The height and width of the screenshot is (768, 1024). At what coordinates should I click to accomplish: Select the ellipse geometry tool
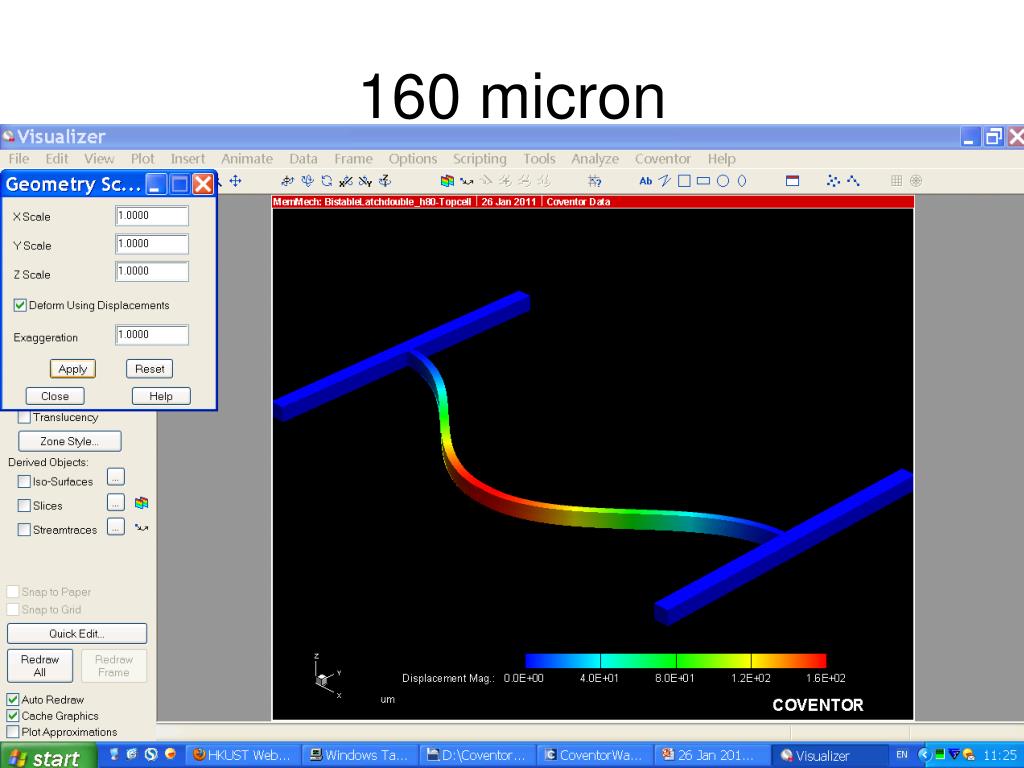(742, 181)
